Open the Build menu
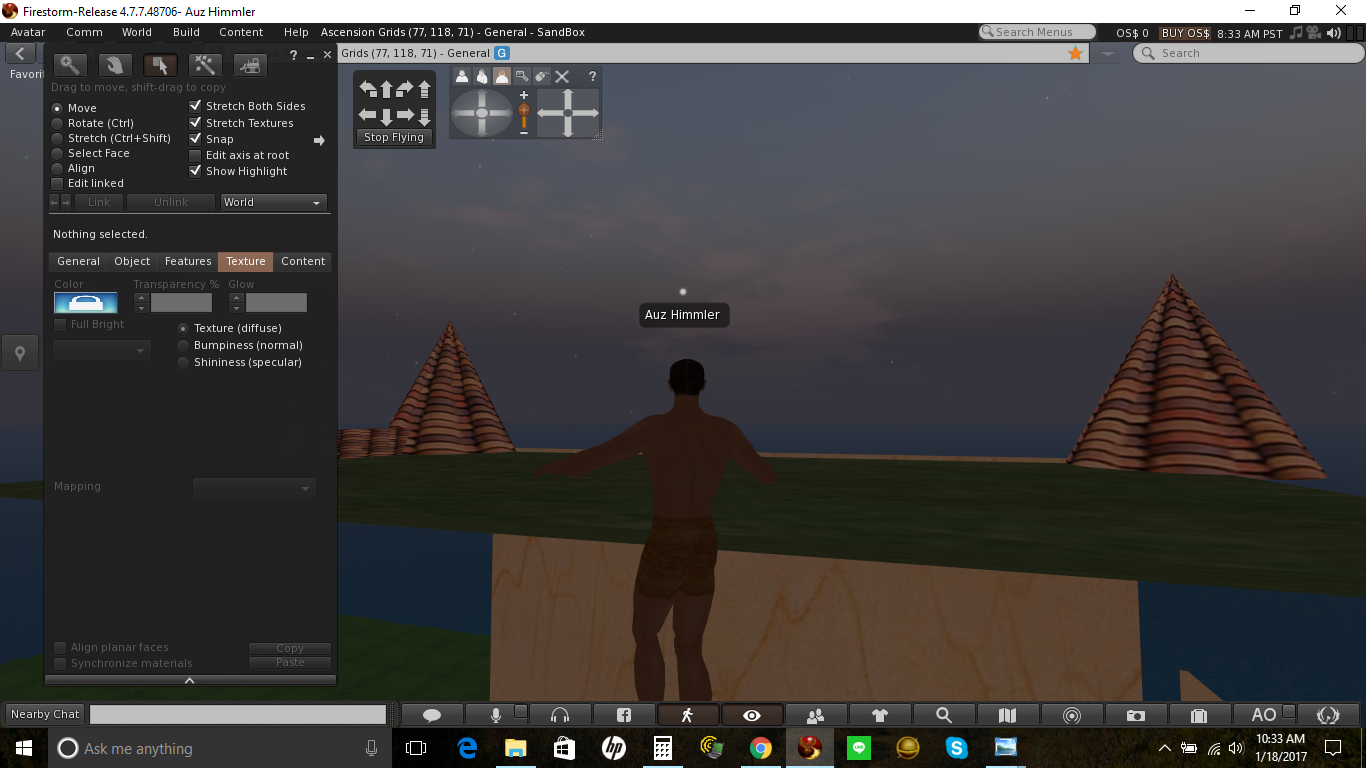 coord(186,32)
